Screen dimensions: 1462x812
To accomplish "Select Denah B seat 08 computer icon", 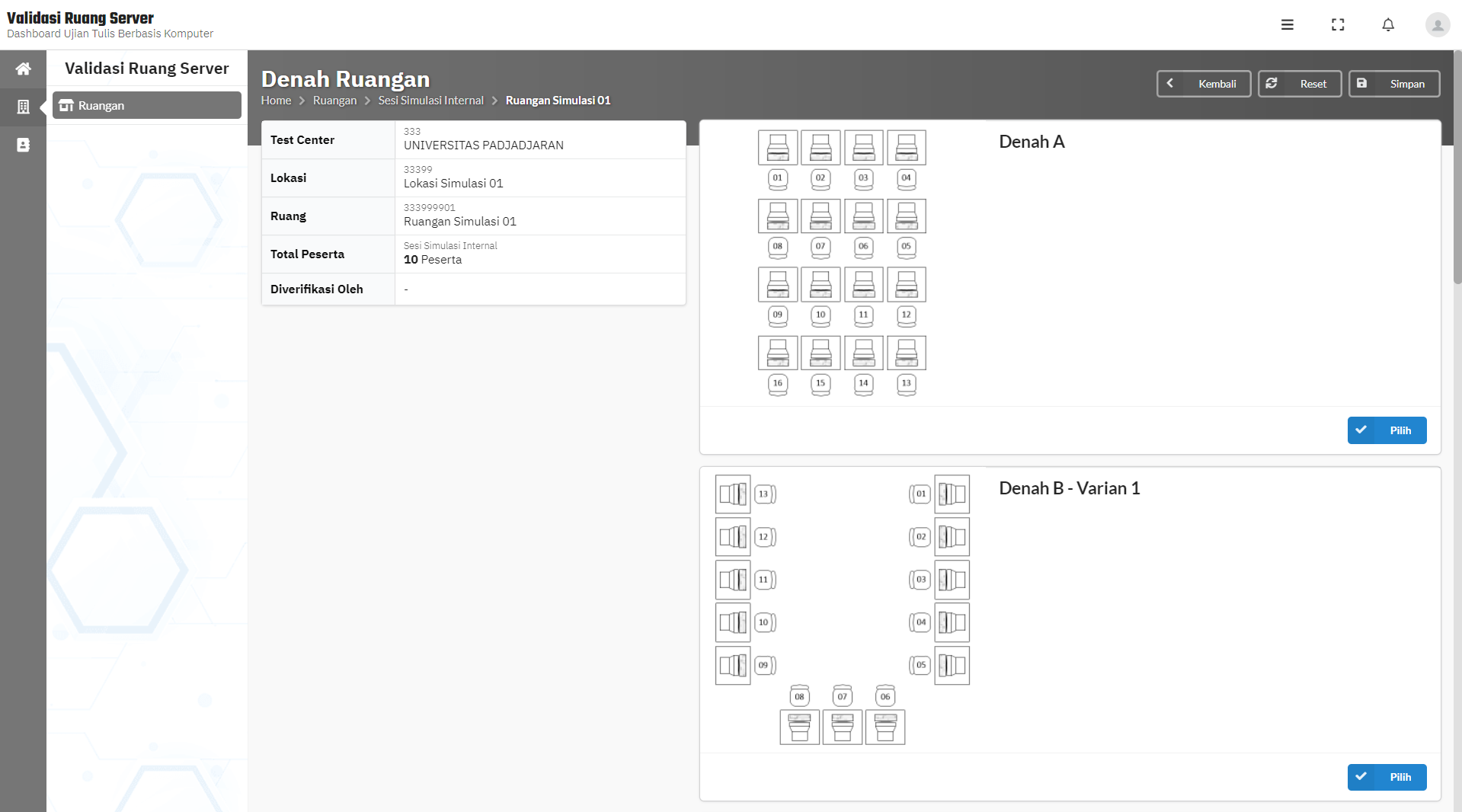I will [800, 727].
